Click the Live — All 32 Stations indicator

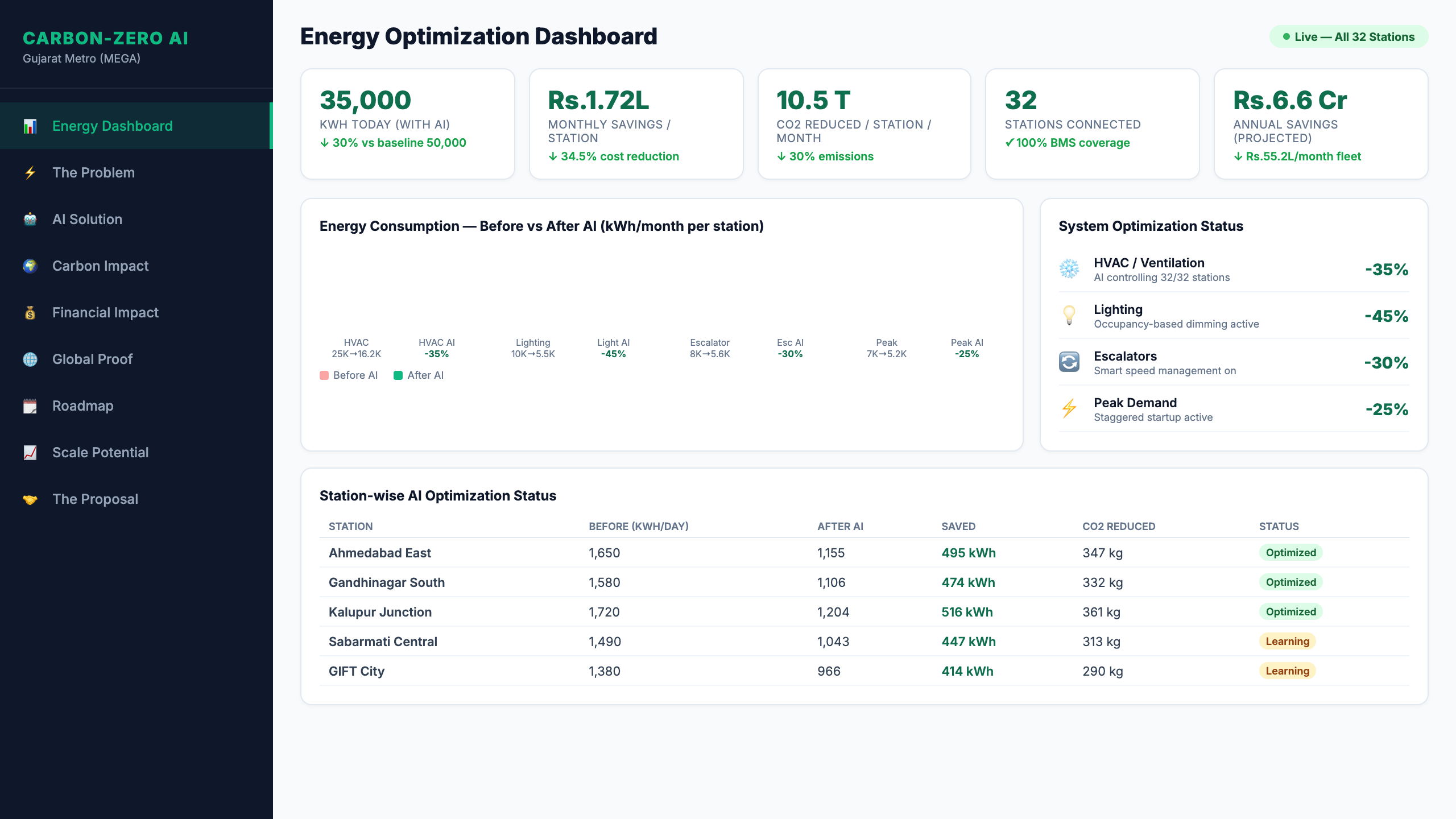point(1349,36)
